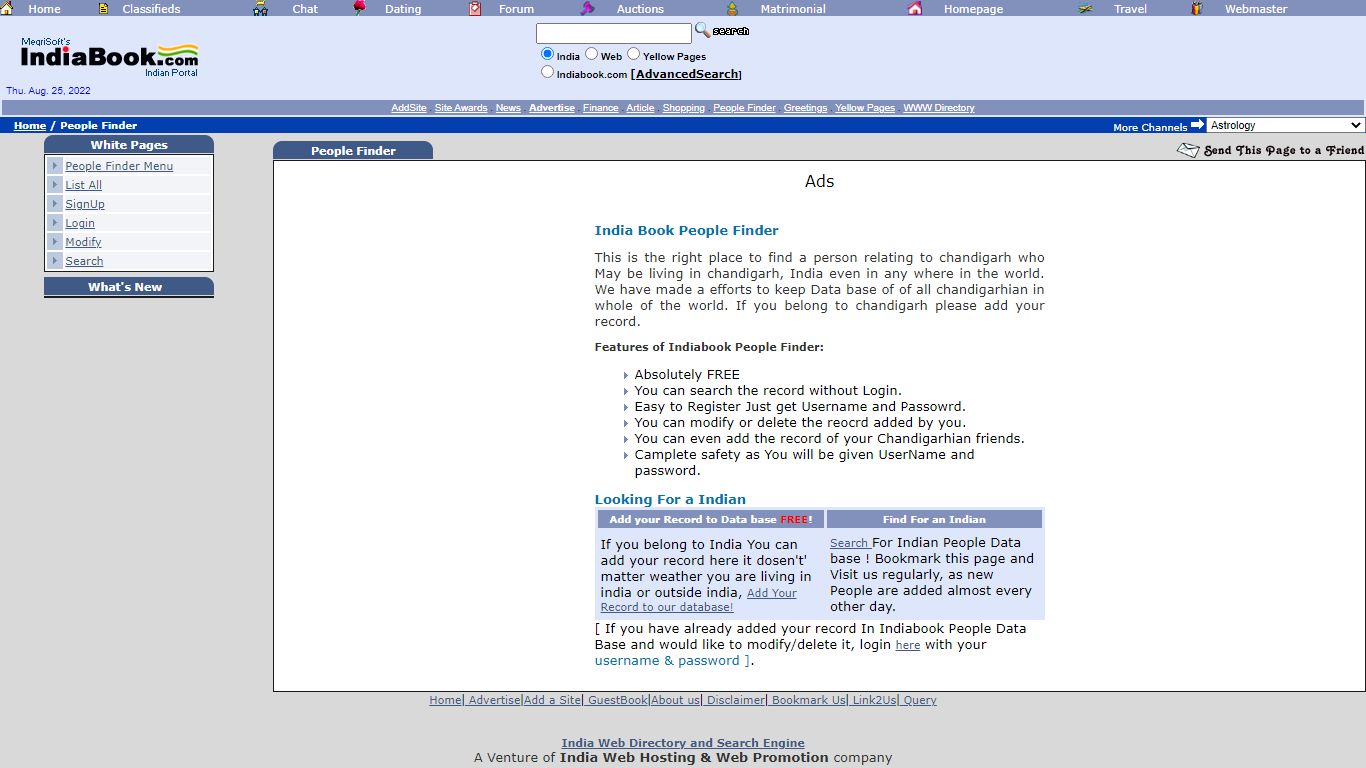Click the WWW Directory link

point(939,108)
